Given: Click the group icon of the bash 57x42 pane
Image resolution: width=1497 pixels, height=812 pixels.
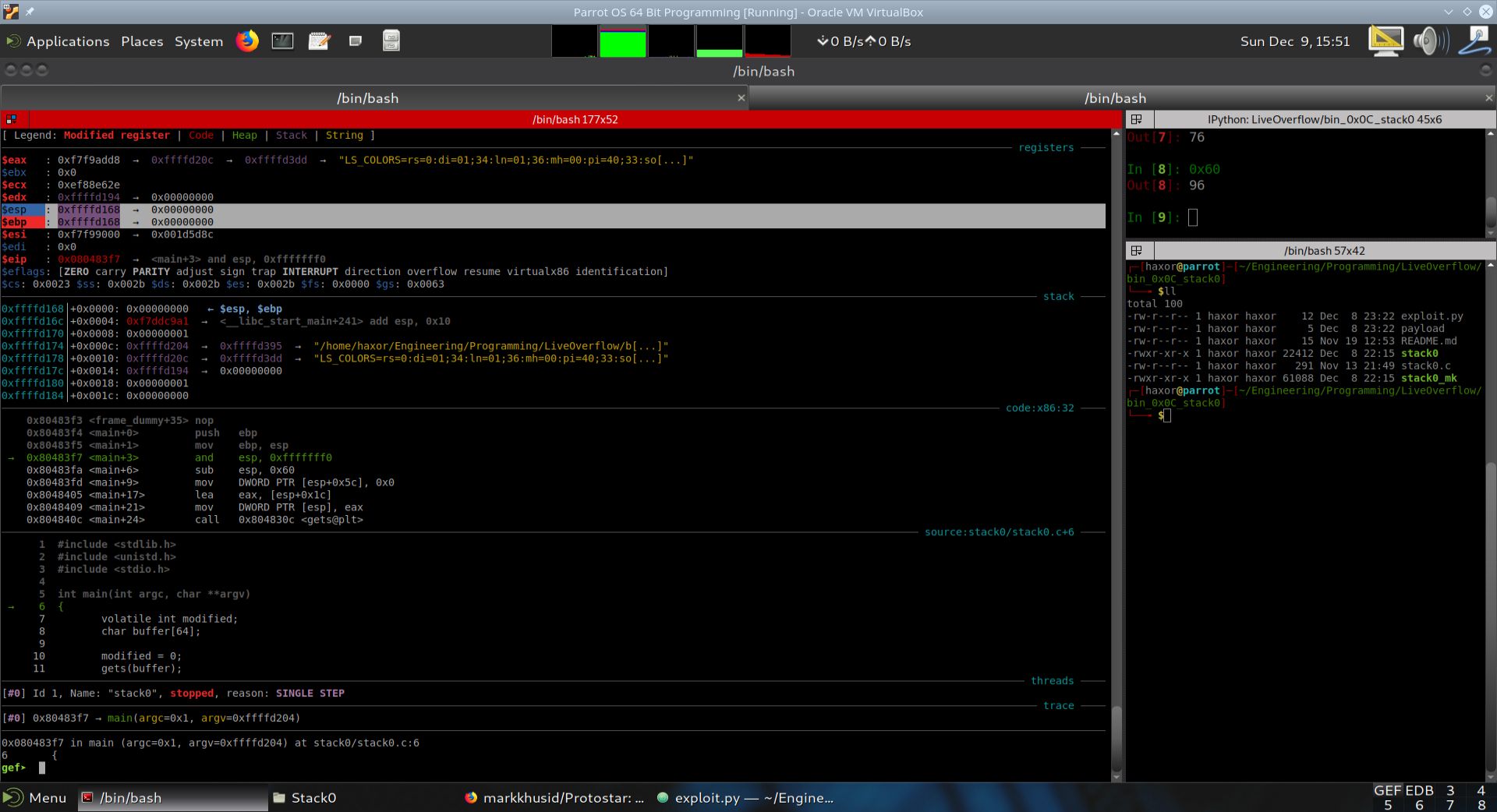Looking at the screenshot, I should 1137,250.
